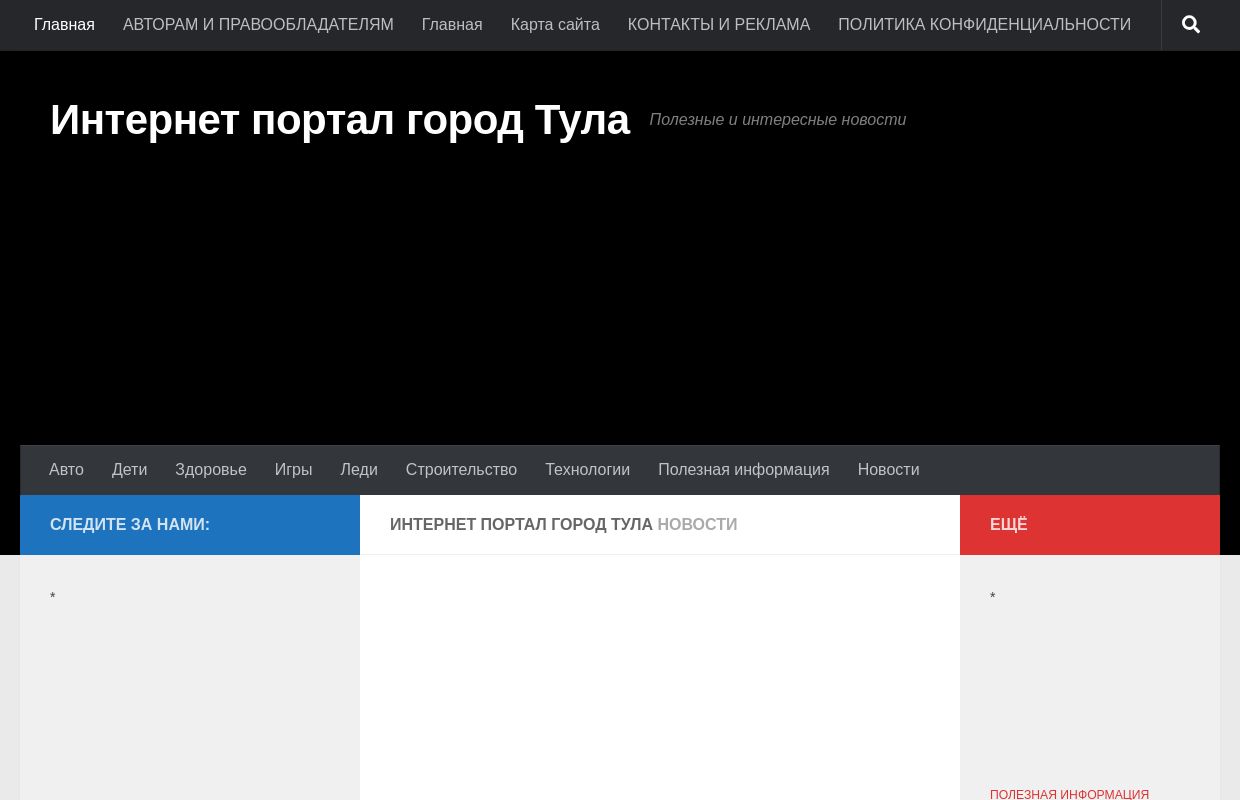Open the site search magnifier icon
The image size is (1240, 800).
pyautogui.click(x=1190, y=24)
